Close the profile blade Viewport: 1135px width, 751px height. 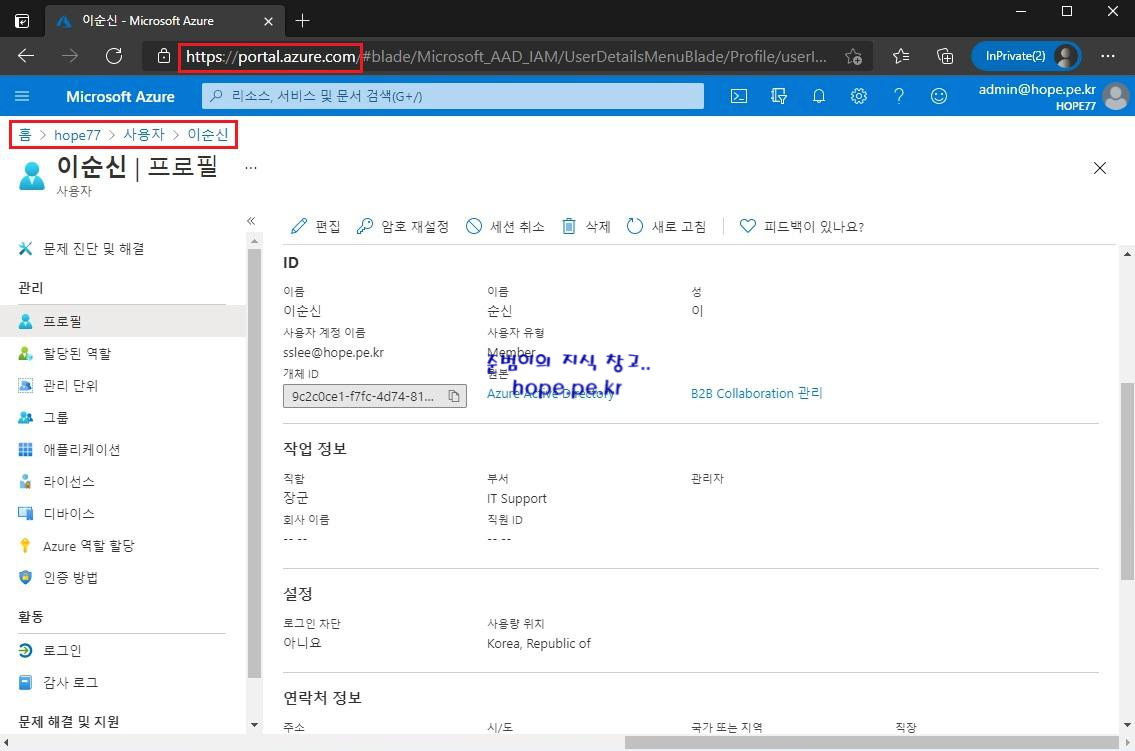click(1100, 168)
